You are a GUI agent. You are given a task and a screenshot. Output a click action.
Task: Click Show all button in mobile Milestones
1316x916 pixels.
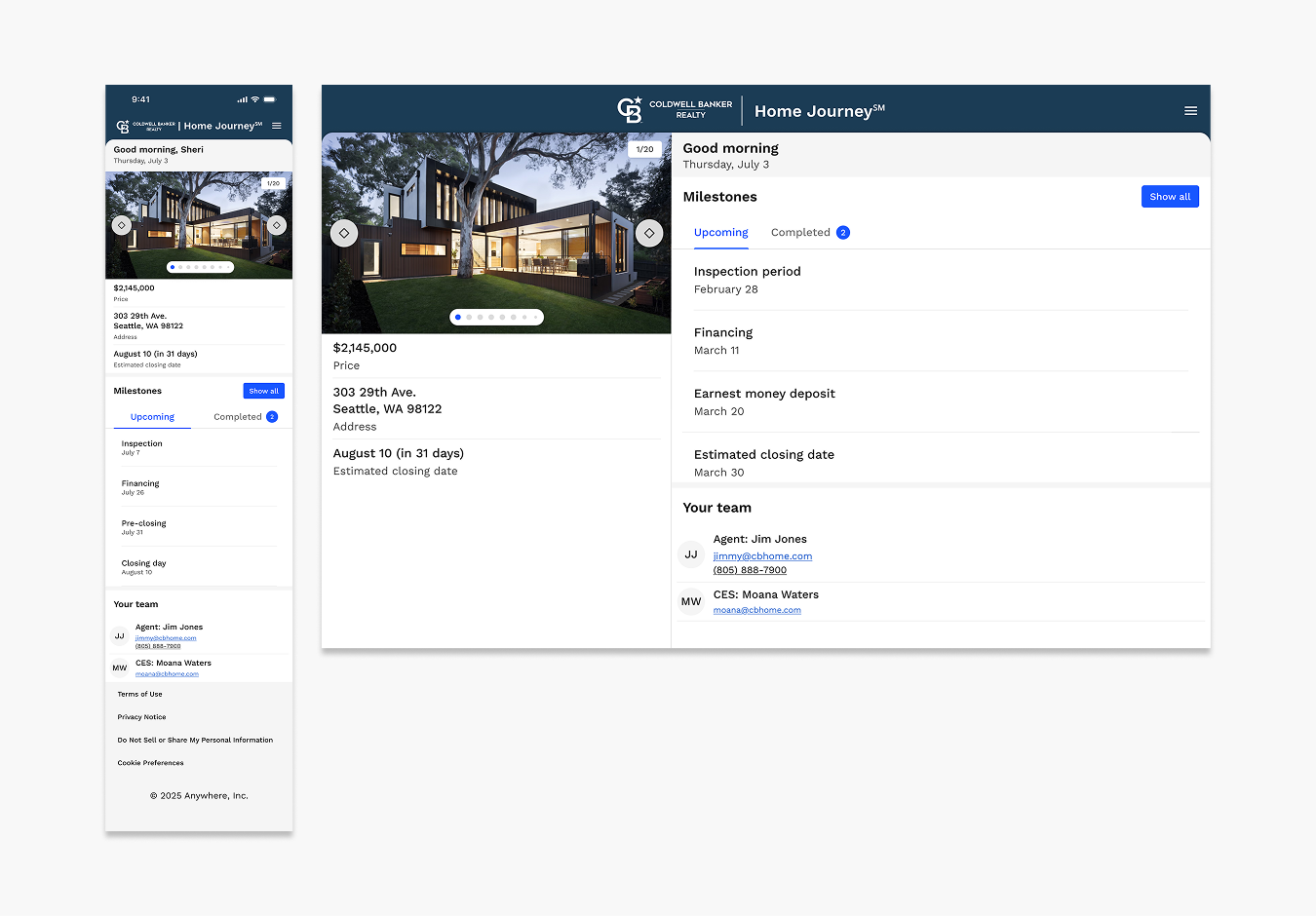(x=264, y=391)
